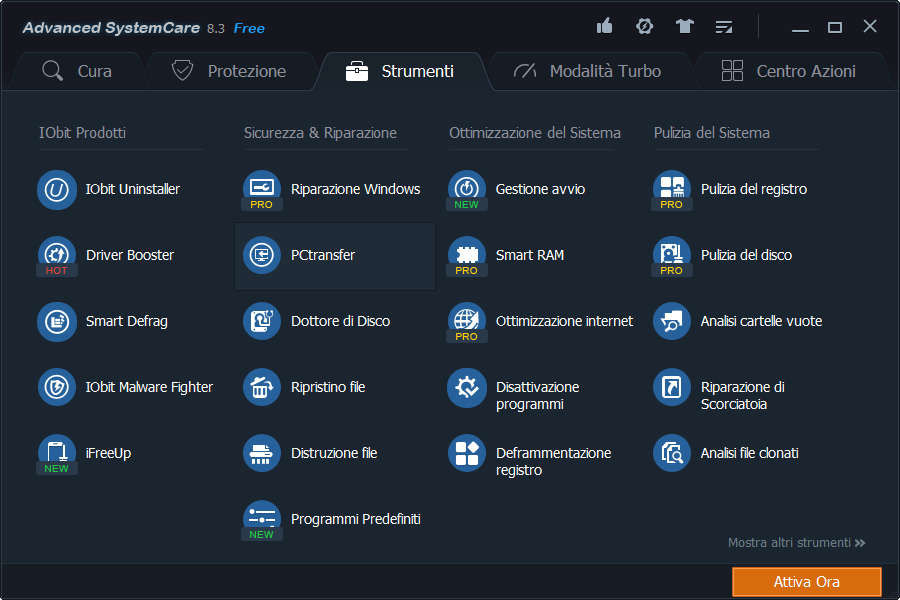Open the IObit Malware Fighter icon
Image resolution: width=900 pixels, height=600 pixels.
pyautogui.click(x=57, y=387)
